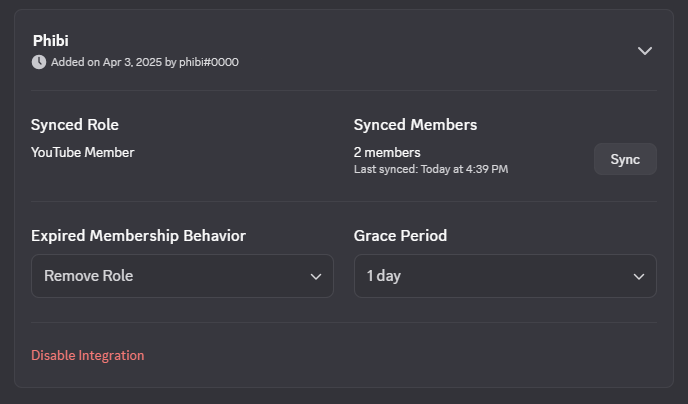Click the clock icon beside the added date
The image size is (688, 404).
tap(39, 62)
